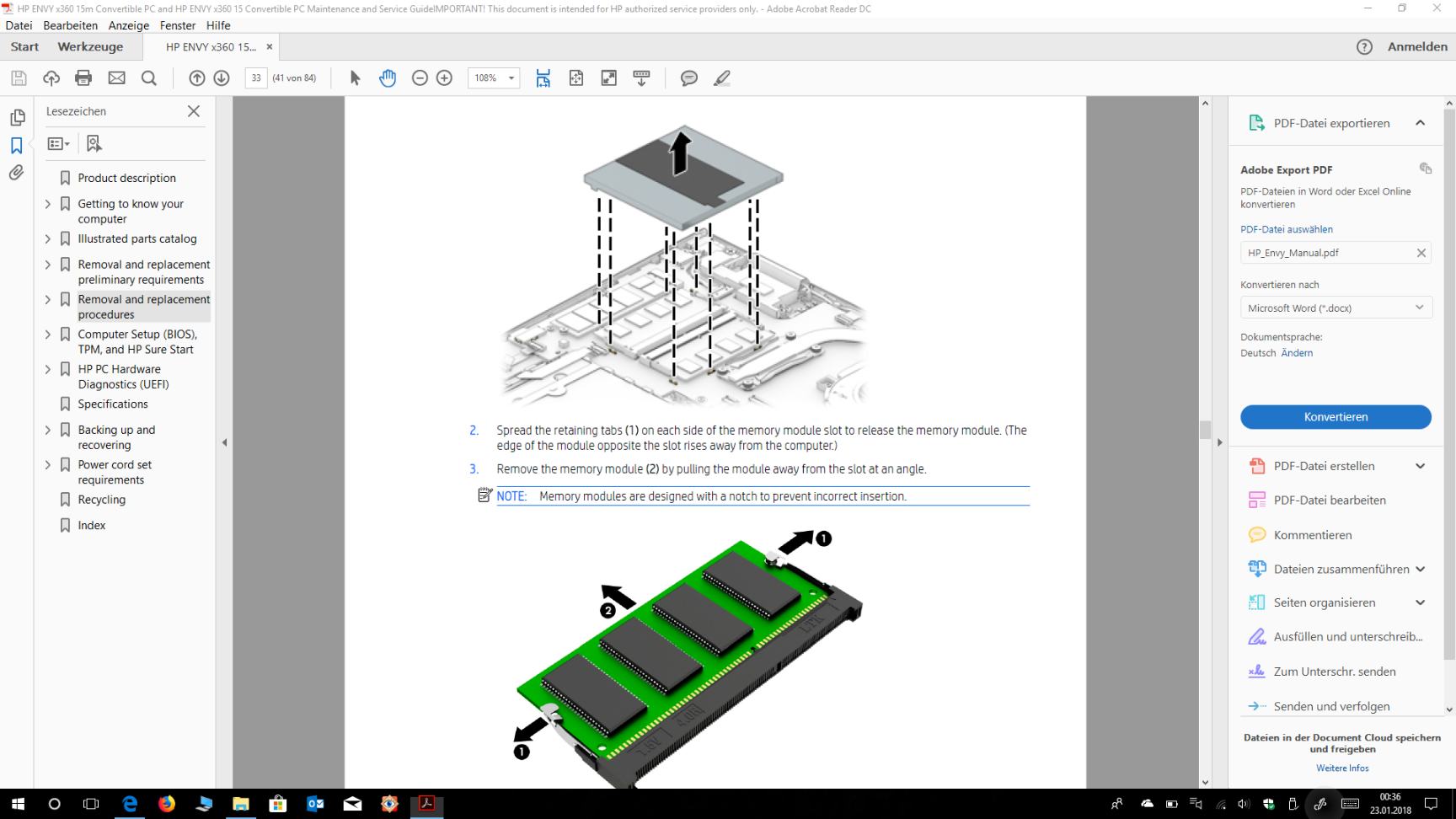Open Firefox from the taskbar
Screen dimensions: 1456x819
click(167, 804)
